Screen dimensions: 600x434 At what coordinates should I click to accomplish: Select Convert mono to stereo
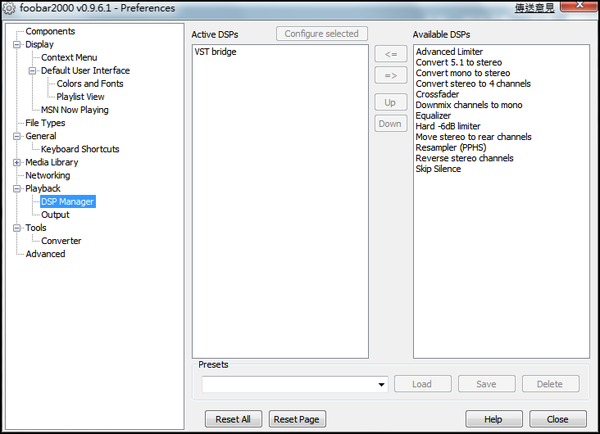tap(463, 73)
